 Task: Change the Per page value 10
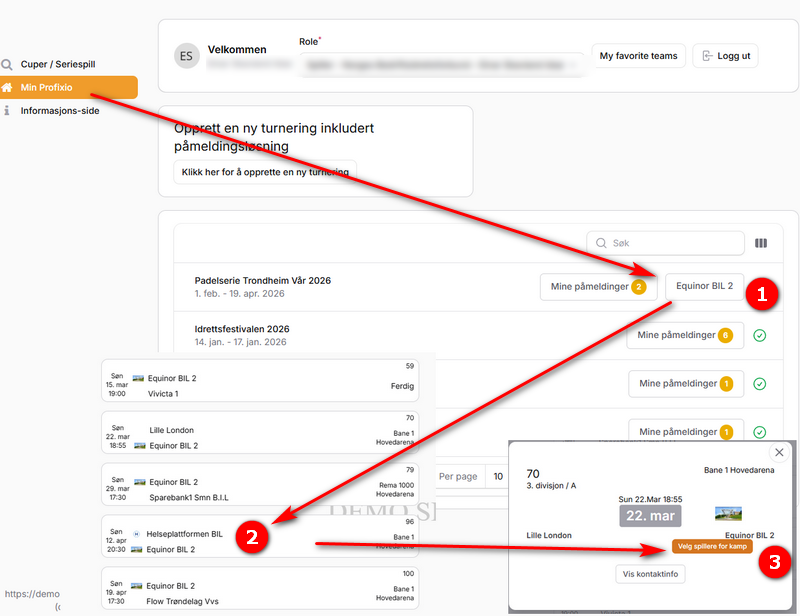[498, 476]
